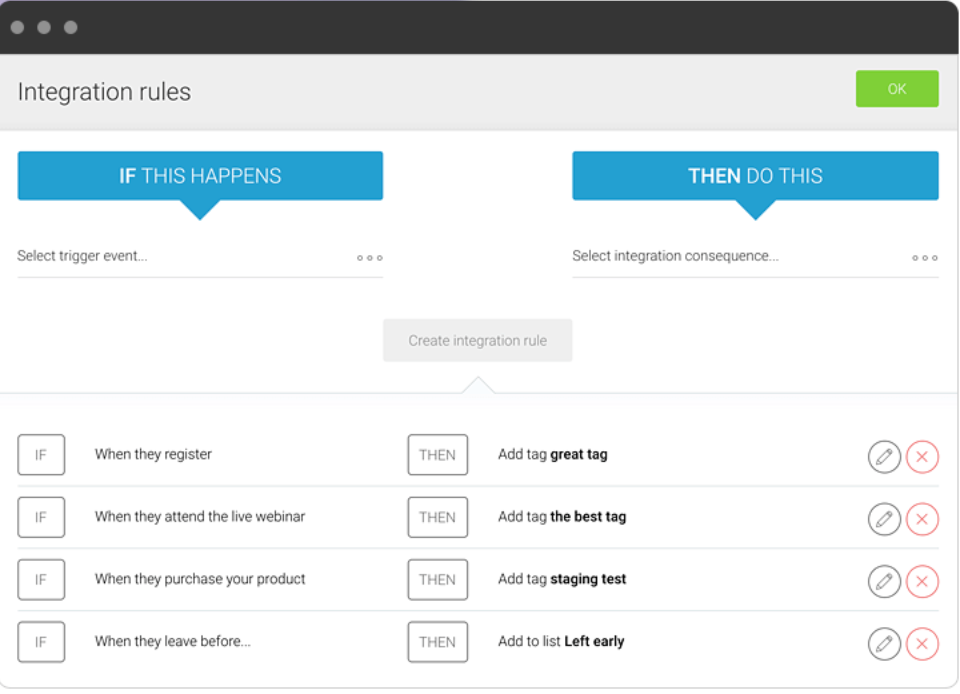Edit the product purchase rule
This screenshot has height=694, width=960.
pyautogui.click(x=884, y=581)
